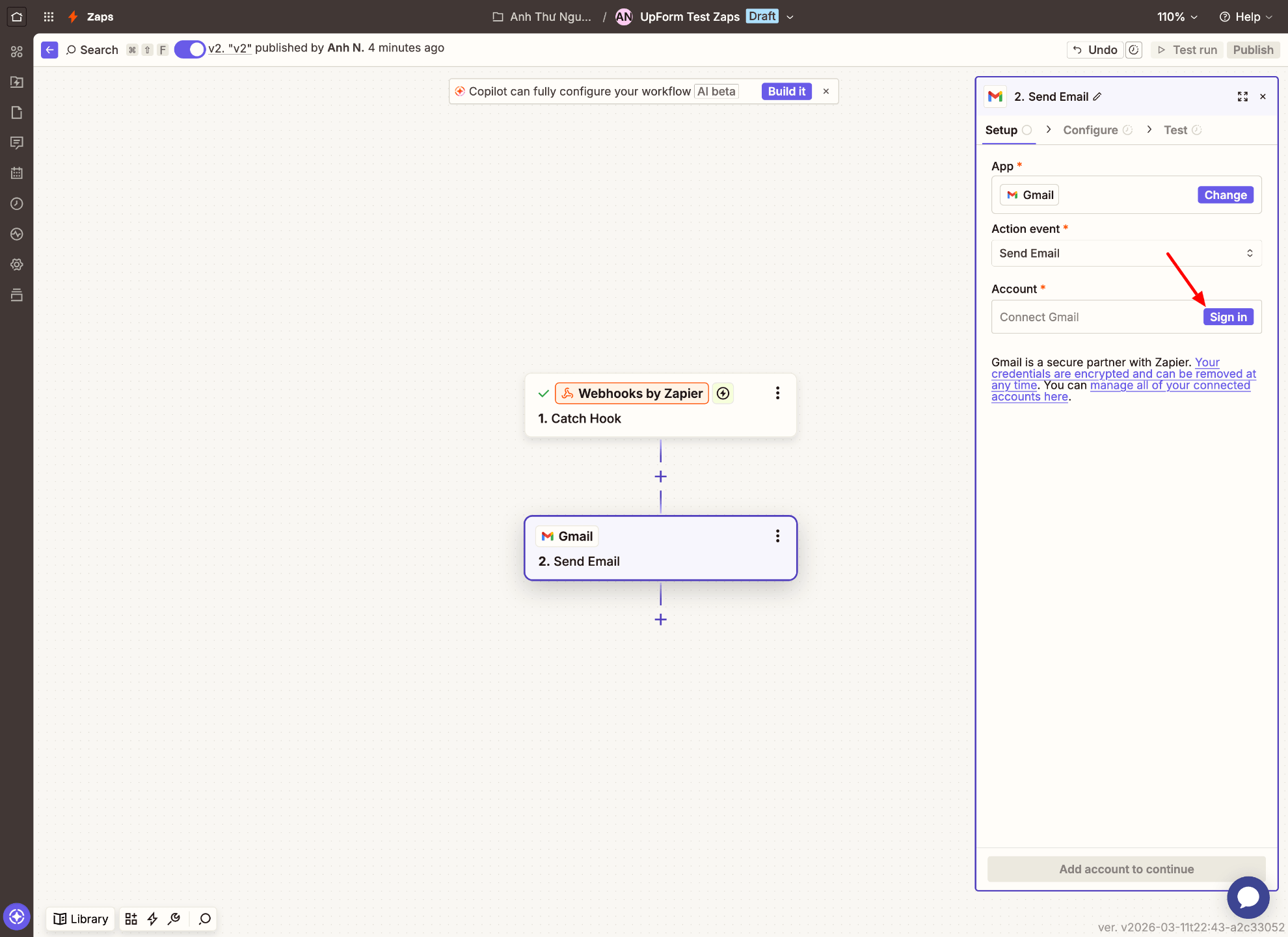Open manage all of your connected accounts link
This screenshot has height=937, width=1288.
click(1121, 391)
